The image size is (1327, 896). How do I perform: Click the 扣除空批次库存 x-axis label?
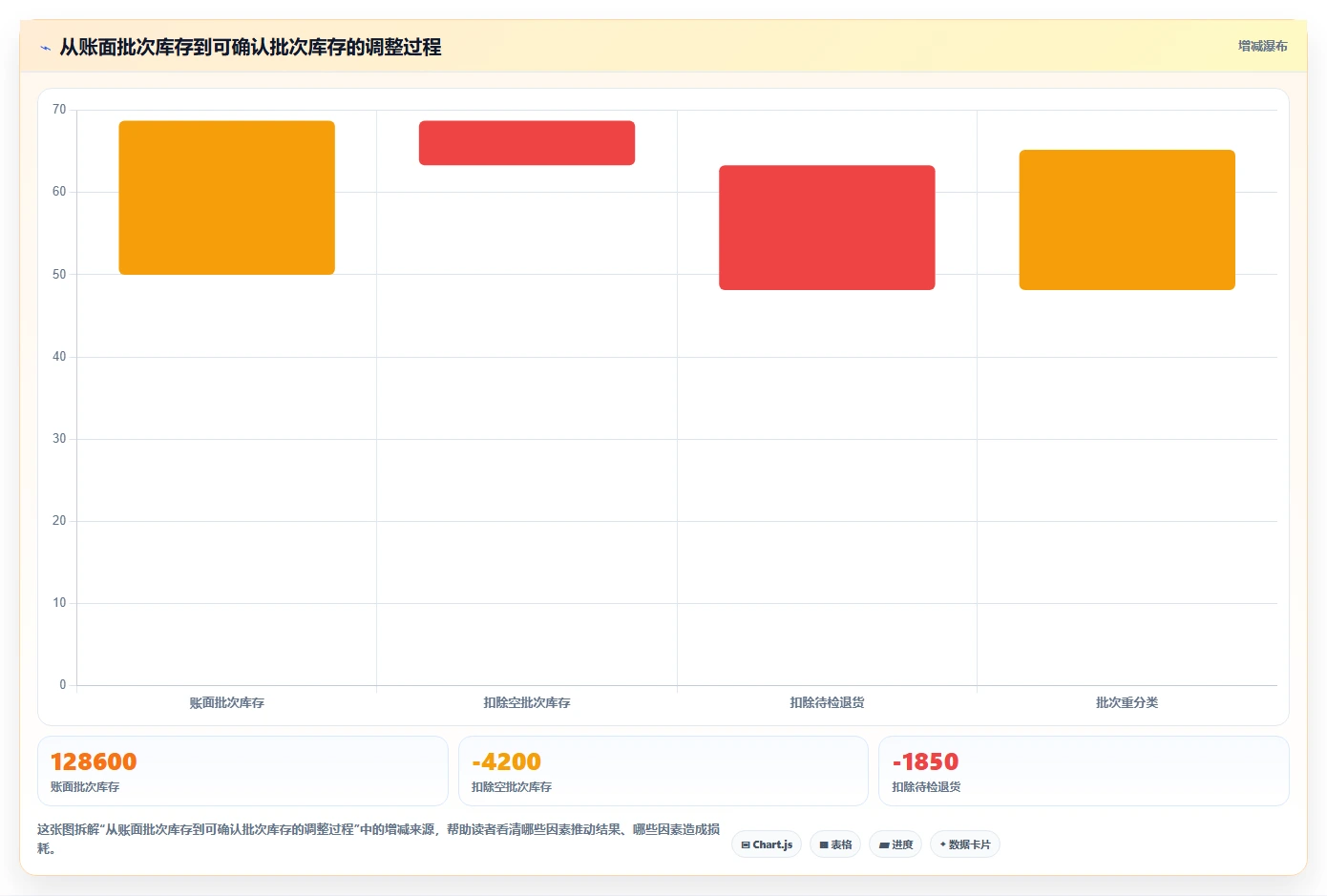(527, 702)
